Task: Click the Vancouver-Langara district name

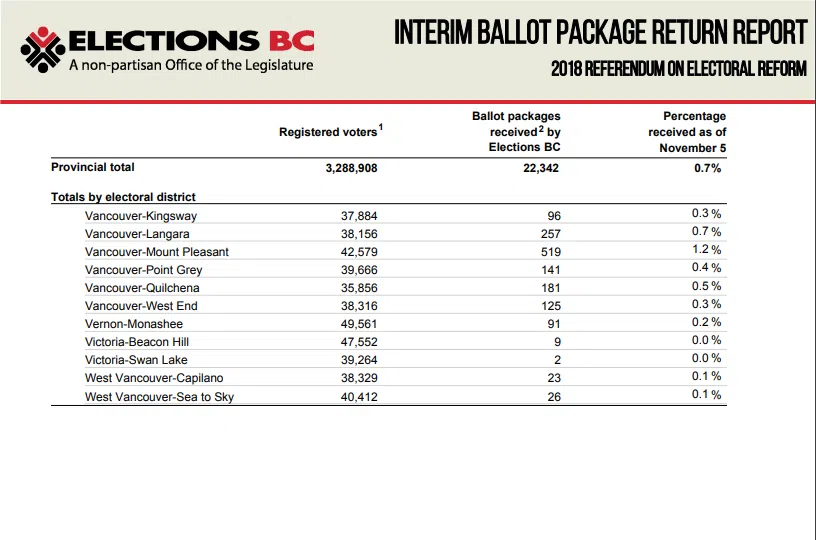Action: [137, 234]
